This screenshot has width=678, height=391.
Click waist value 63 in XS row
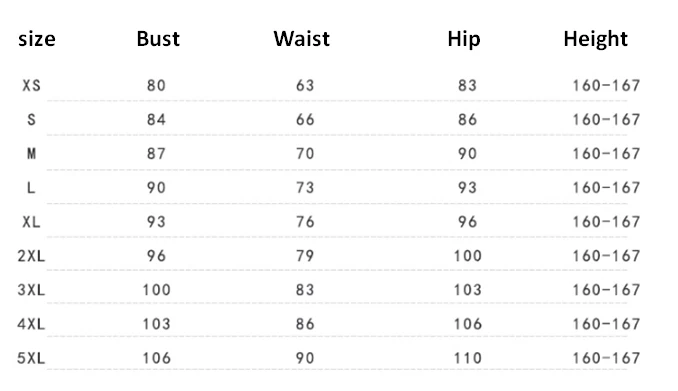[x=305, y=86]
